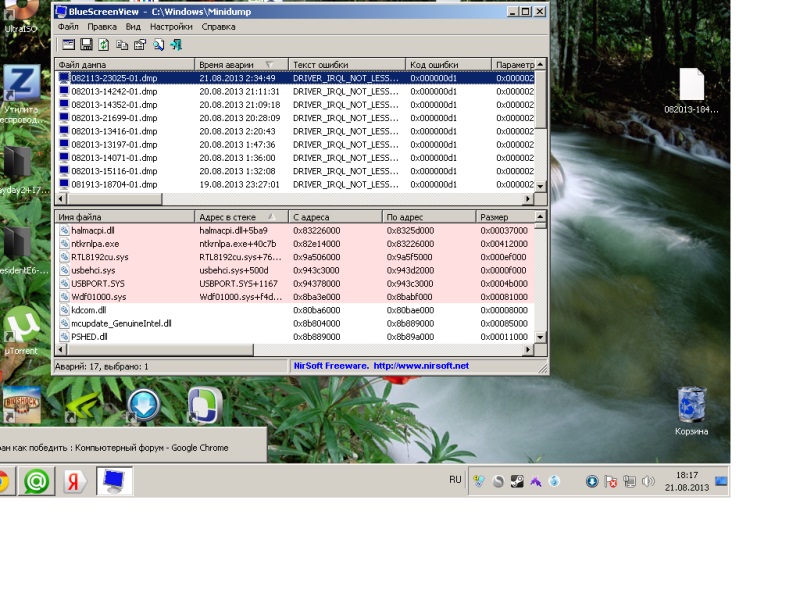
Task: Open the Справка menu
Action: [218, 27]
